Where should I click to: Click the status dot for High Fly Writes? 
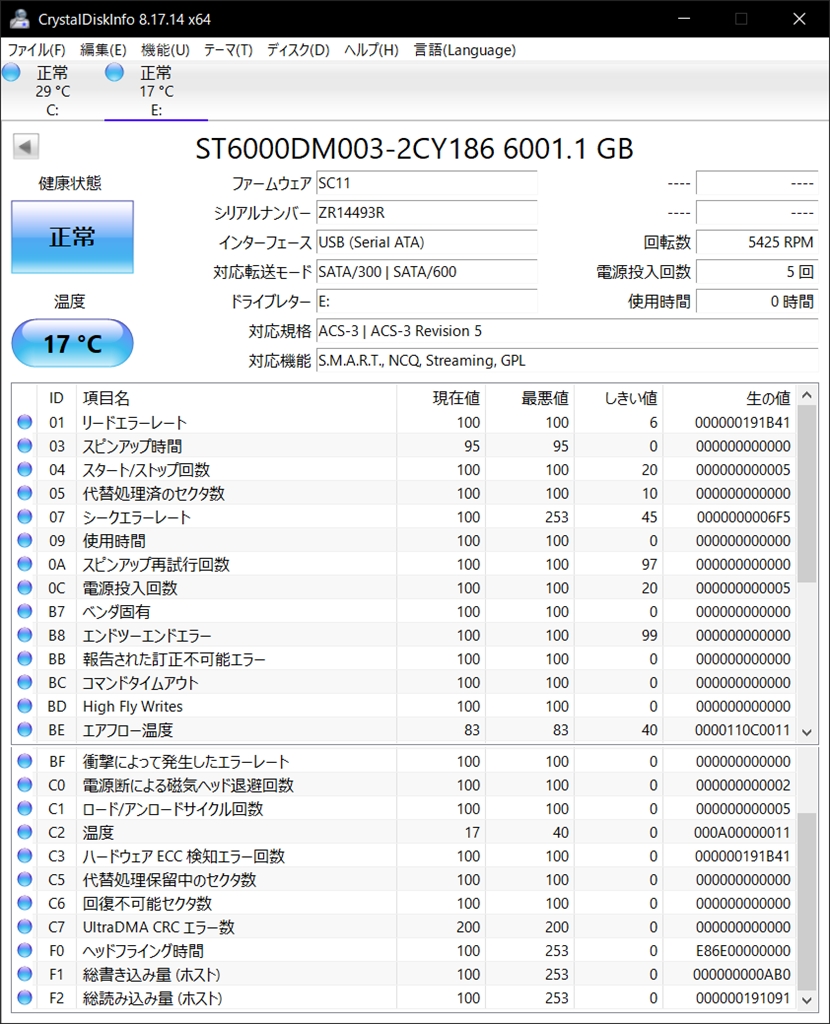coord(25,705)
